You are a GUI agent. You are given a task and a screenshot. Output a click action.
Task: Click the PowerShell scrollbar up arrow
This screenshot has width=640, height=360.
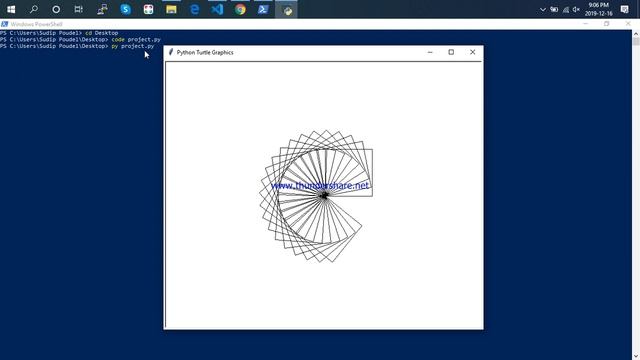coord(636,33)
